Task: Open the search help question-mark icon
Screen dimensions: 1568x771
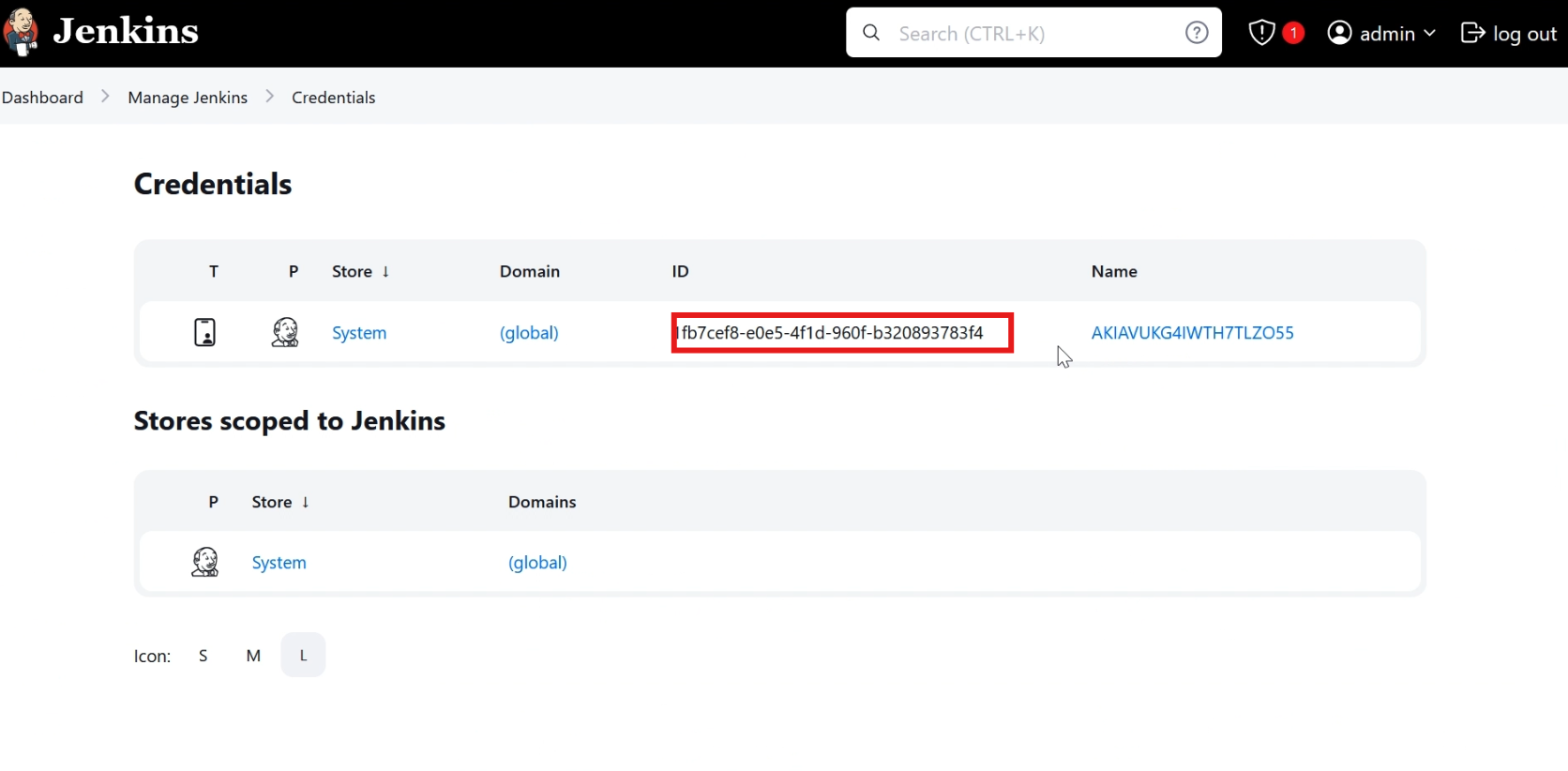Action: pyautogui.click(x=1197, y=33)
